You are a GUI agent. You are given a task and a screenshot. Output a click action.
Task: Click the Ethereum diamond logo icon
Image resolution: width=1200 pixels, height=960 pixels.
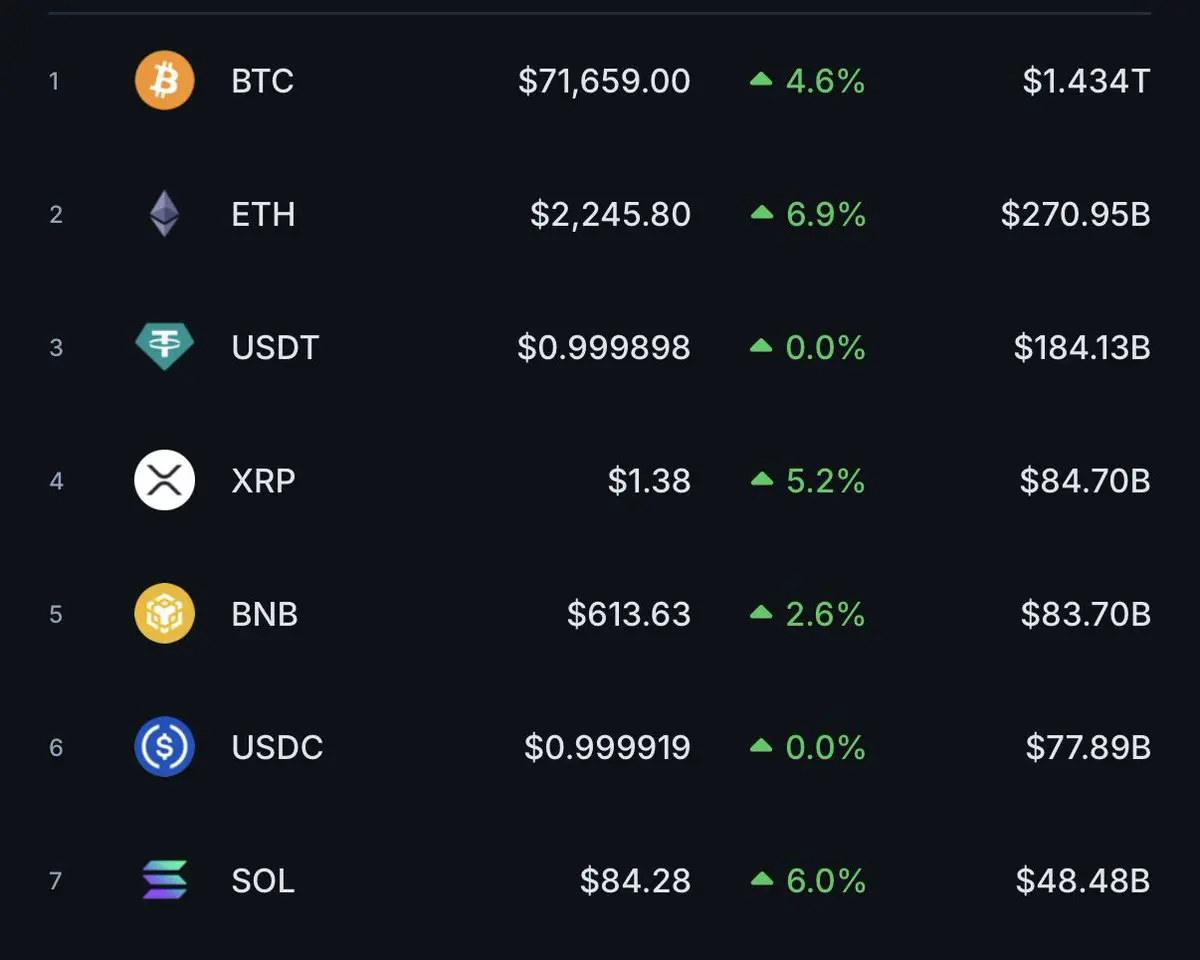165,214
